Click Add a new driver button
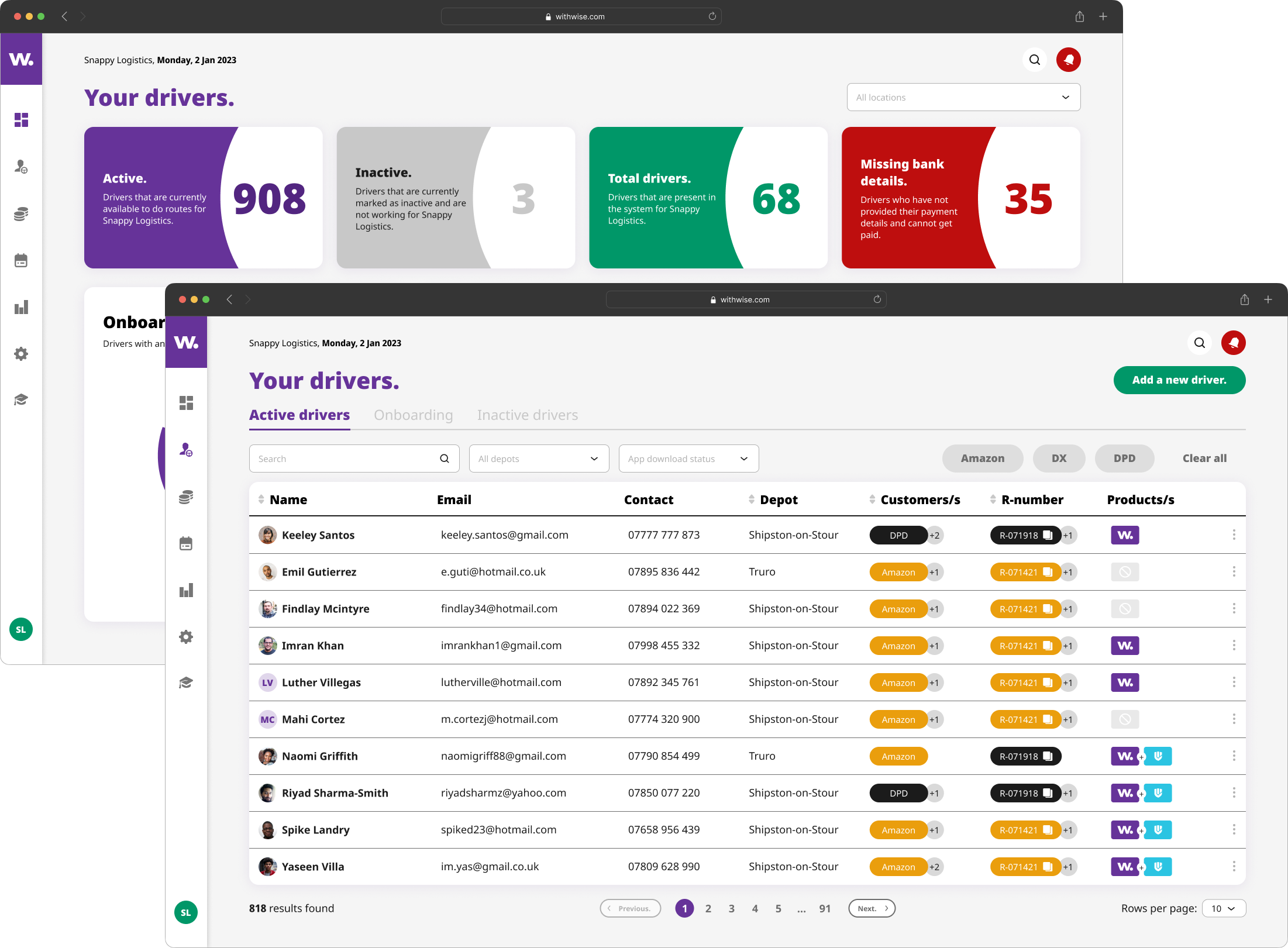 click(x=1179, y=380)
